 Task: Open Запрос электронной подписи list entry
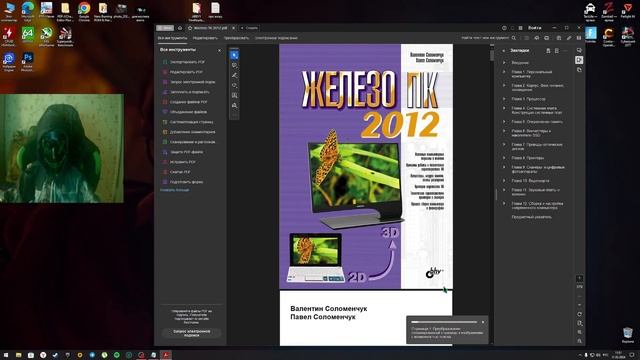(189, 82)
